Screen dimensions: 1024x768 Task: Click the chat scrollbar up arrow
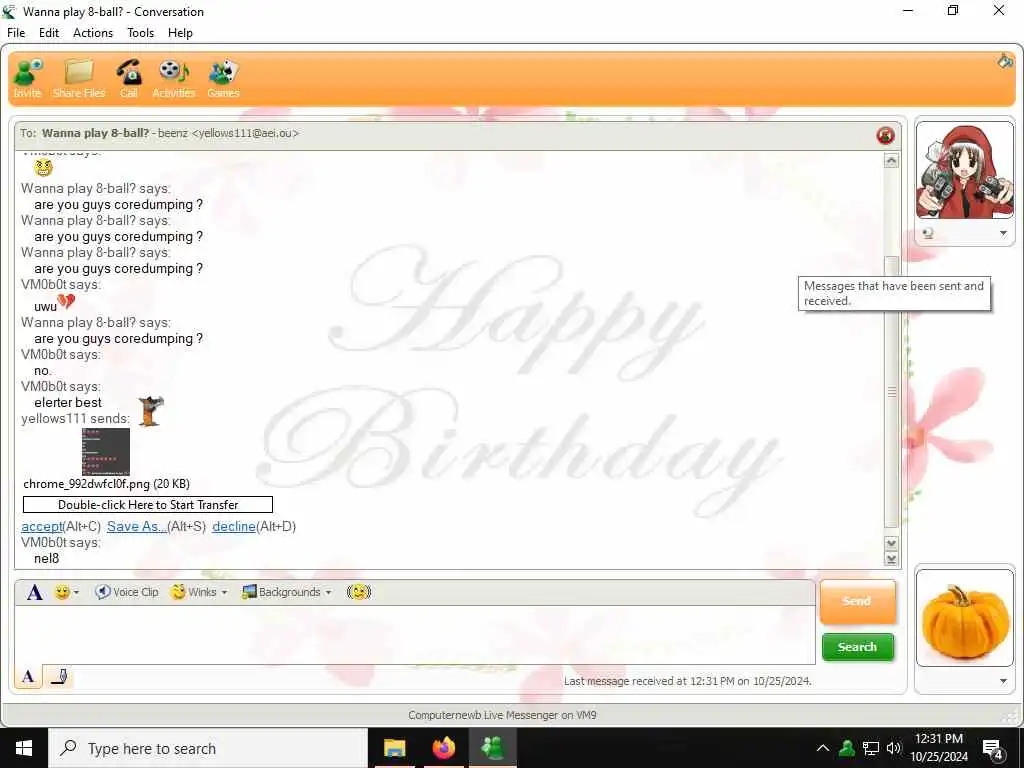point(891,161)
